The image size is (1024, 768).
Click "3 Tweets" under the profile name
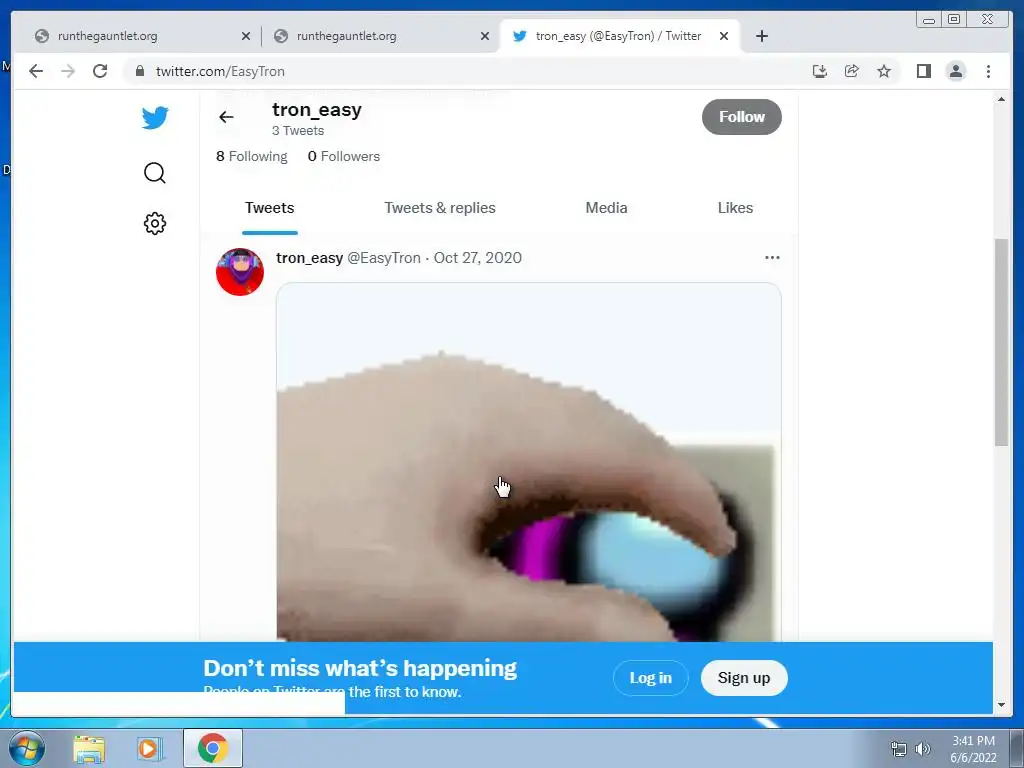(298, 131)
